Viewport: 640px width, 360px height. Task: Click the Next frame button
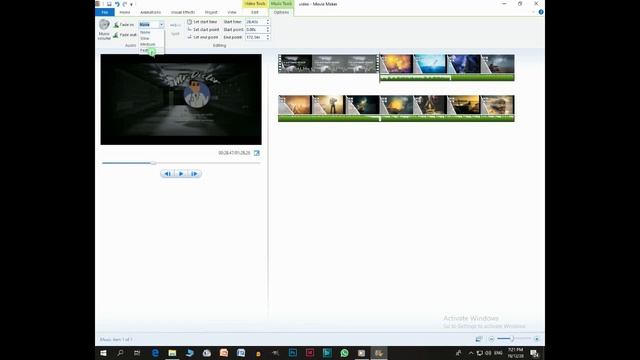[195, 174]
